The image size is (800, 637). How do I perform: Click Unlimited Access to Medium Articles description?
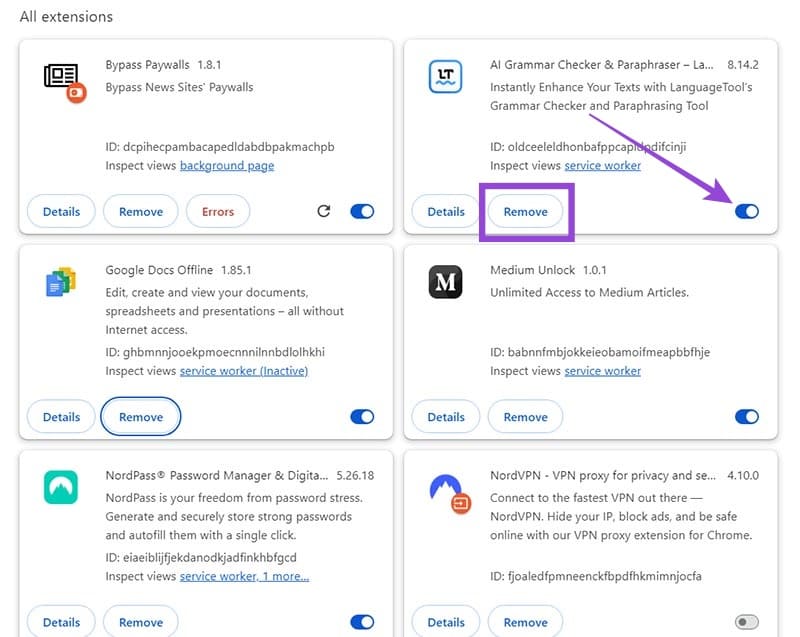click(589, 293)
